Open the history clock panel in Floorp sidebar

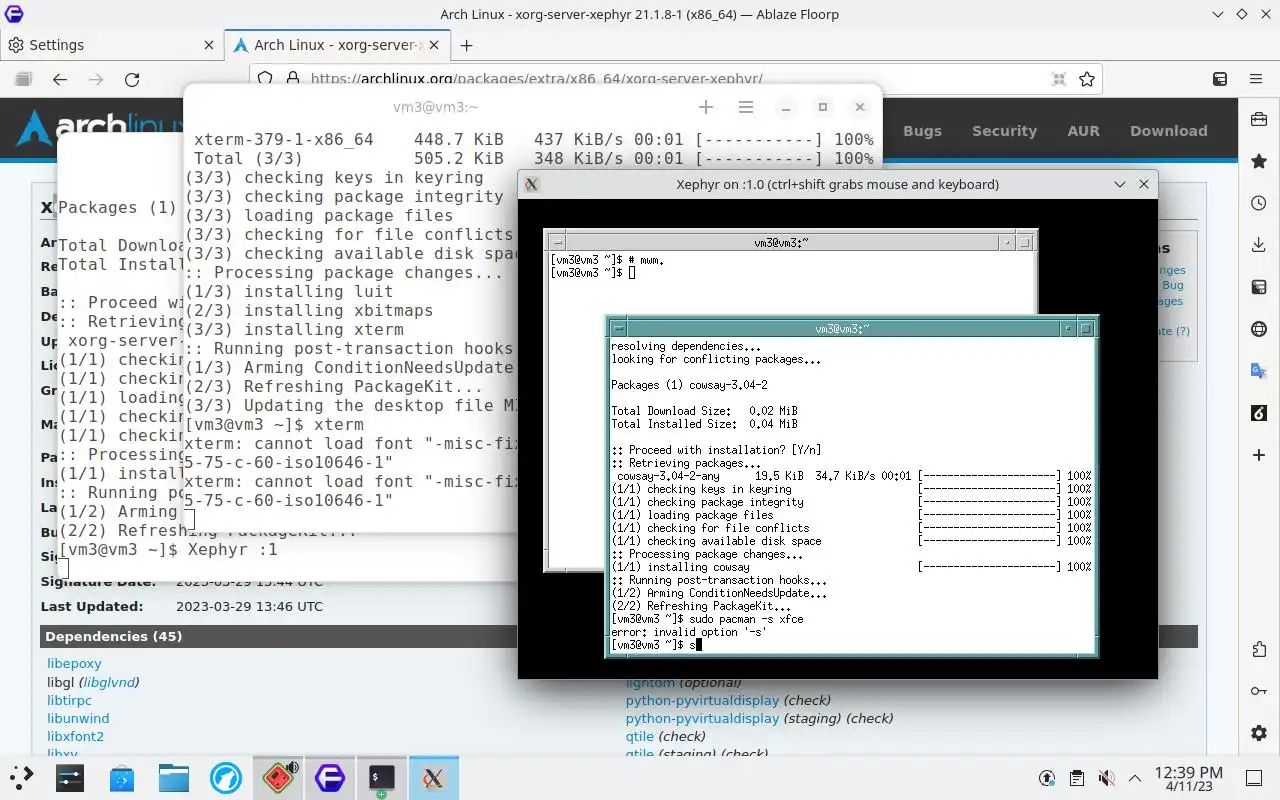(x=1259, y=203)
